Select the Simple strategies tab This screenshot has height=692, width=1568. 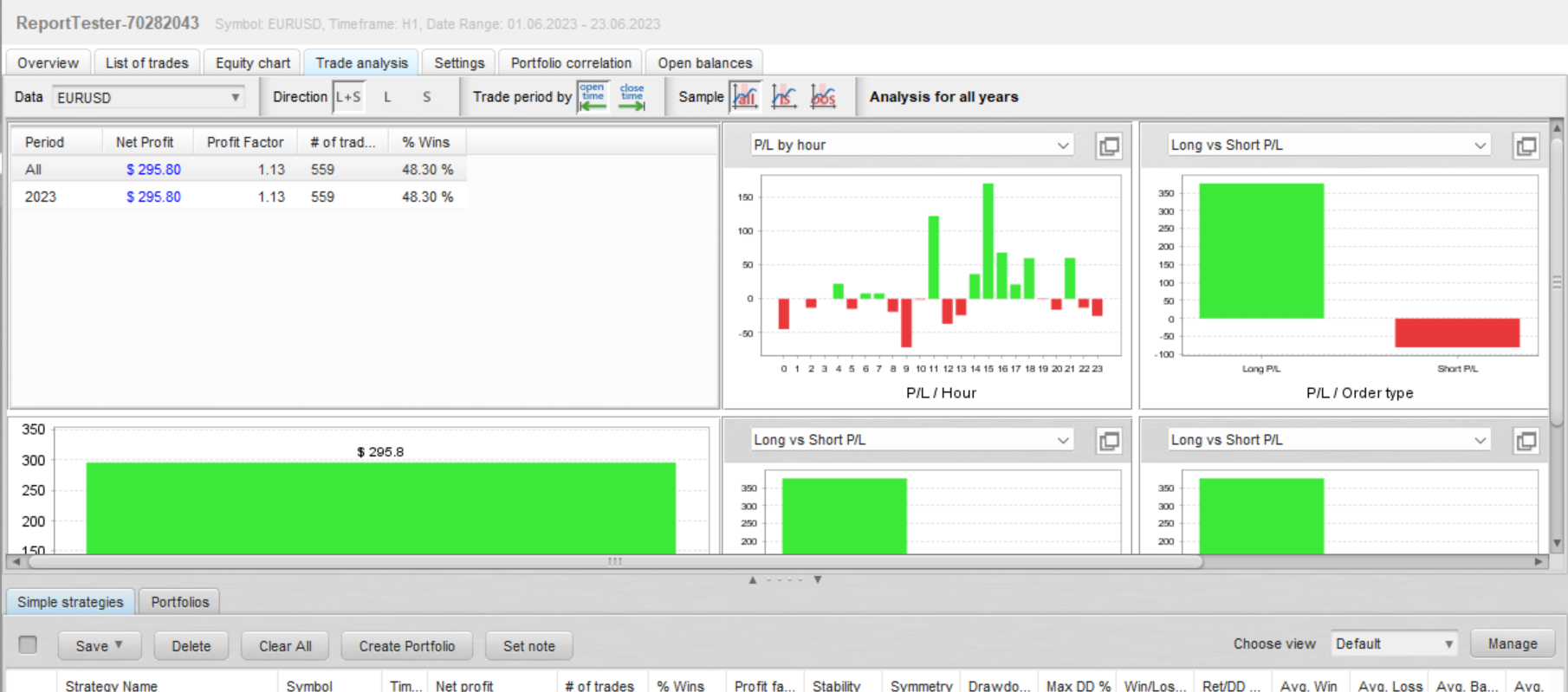tap(70, 602)
